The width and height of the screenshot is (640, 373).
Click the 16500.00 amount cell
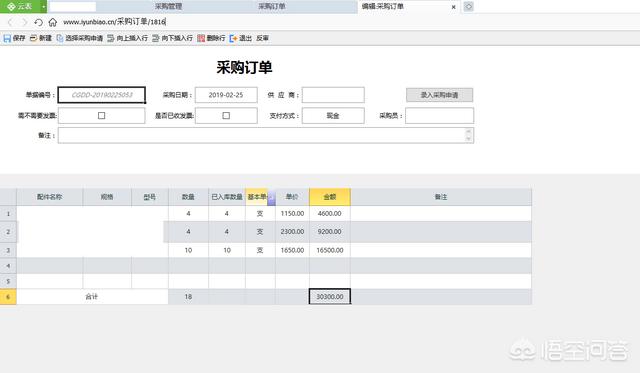pyautogui.click(x=330, y=250)
